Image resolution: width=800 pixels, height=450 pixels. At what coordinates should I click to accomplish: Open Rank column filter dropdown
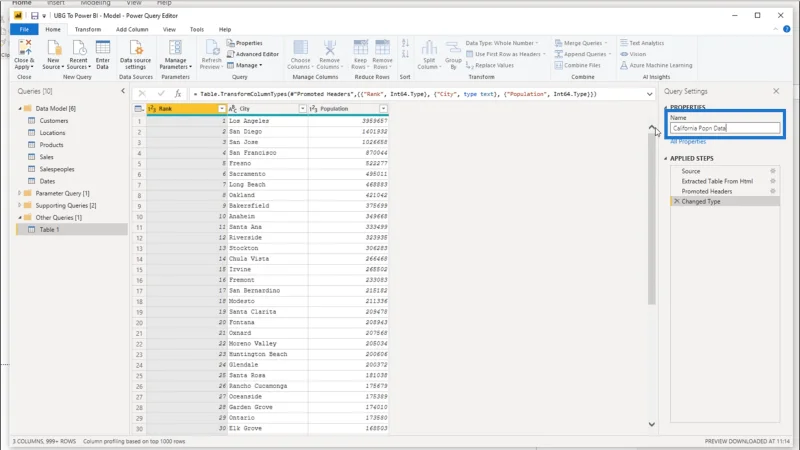point(221,109)
